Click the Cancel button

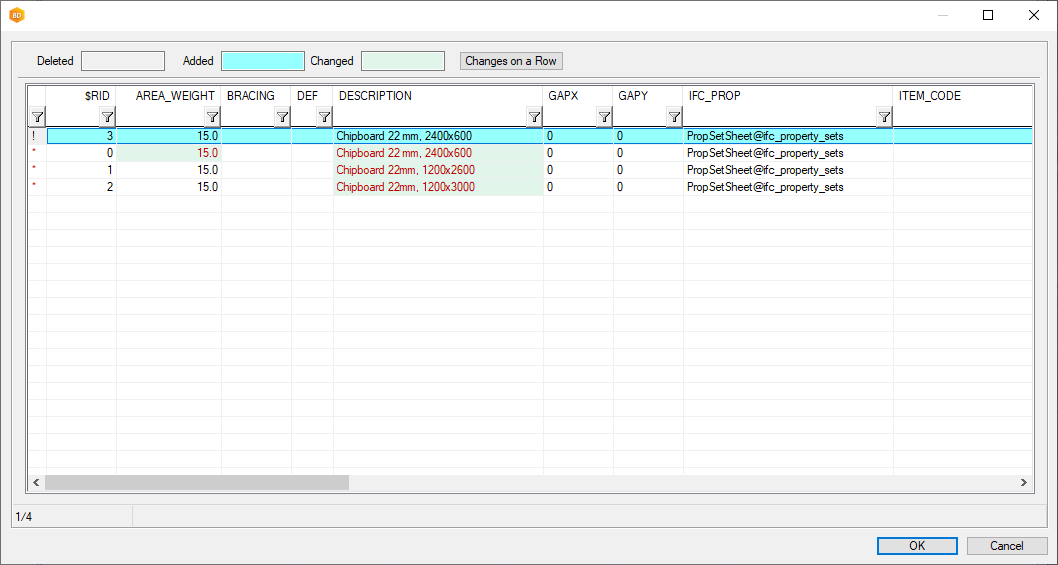tap(1006, 546)
